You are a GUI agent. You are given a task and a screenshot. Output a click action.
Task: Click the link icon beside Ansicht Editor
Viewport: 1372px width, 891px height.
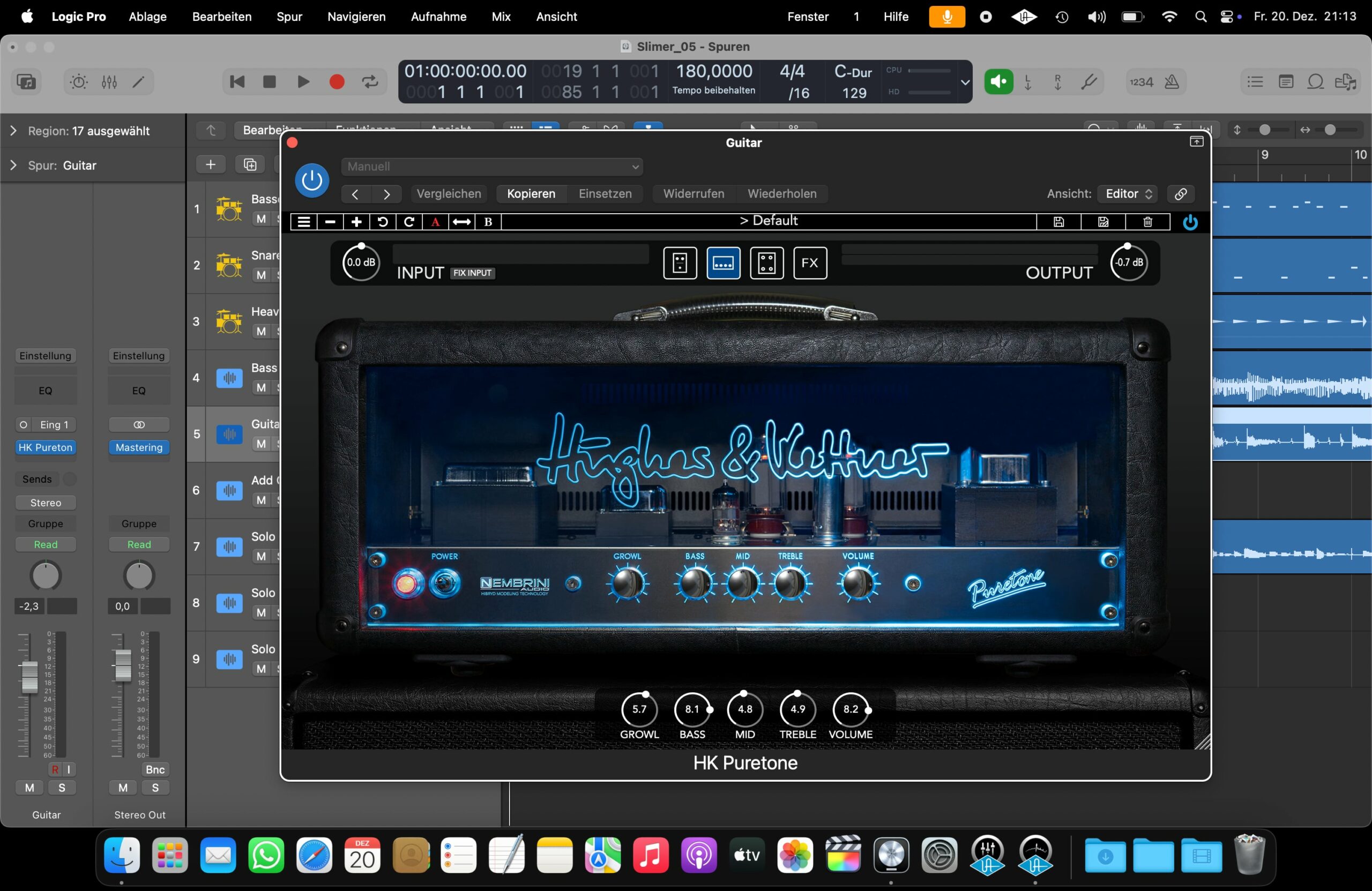coord(1181,193)
